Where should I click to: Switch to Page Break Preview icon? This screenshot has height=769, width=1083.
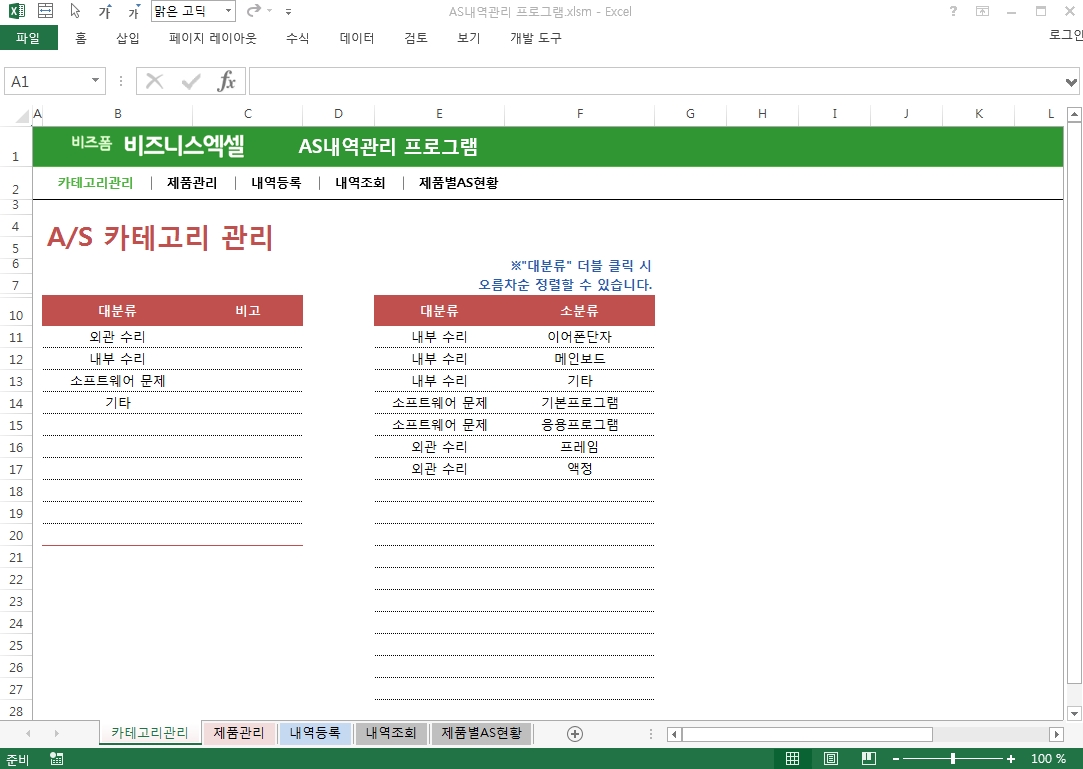(869, 759)
